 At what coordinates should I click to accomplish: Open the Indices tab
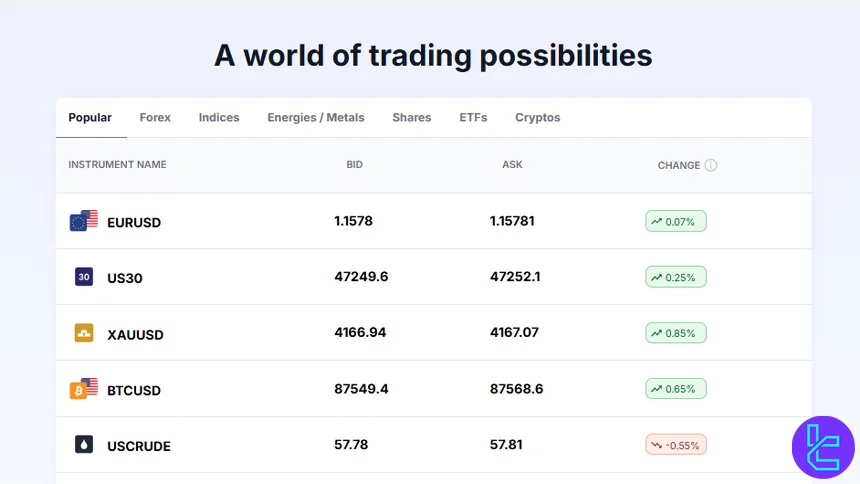coord(219,118)
